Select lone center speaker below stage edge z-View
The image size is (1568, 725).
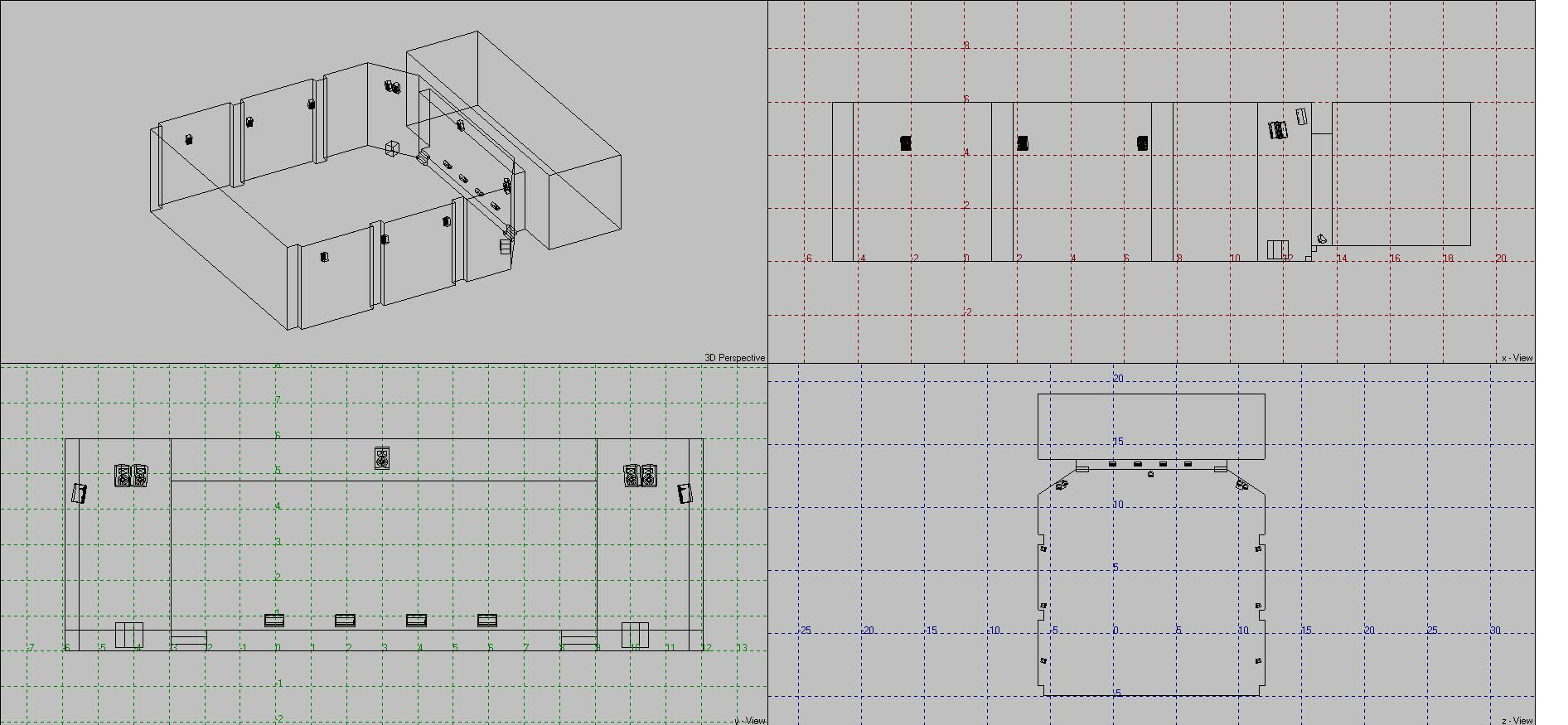[1150, 474]
